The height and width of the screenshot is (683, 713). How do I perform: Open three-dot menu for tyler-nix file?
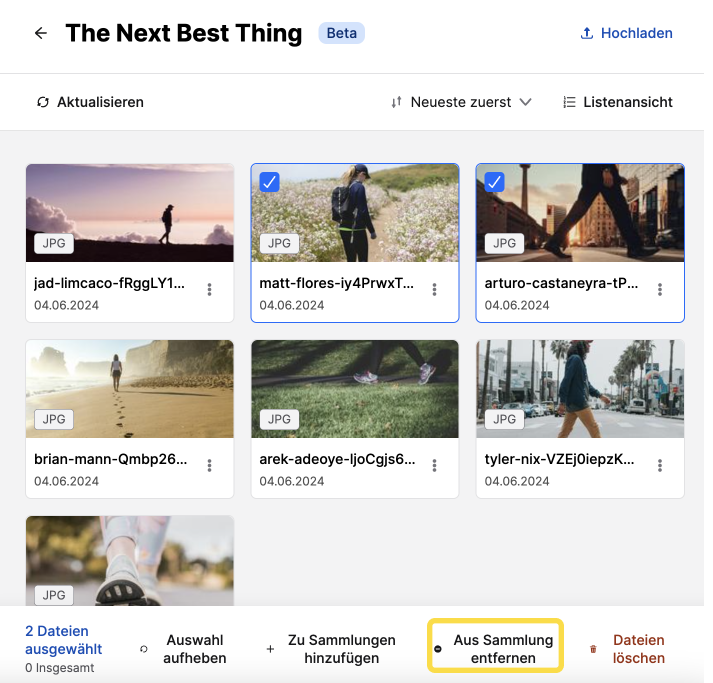[x=660, y=466]
